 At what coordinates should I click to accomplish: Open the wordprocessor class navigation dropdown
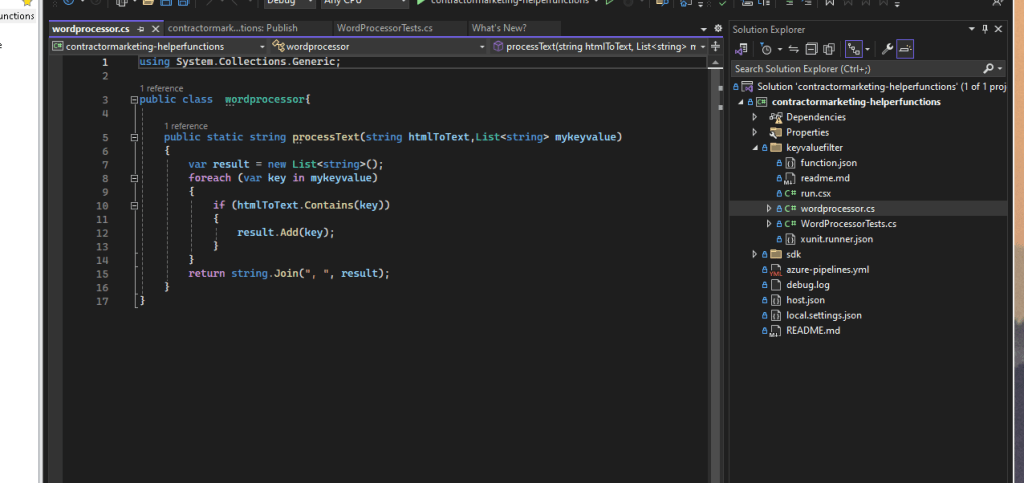[378, 46]
